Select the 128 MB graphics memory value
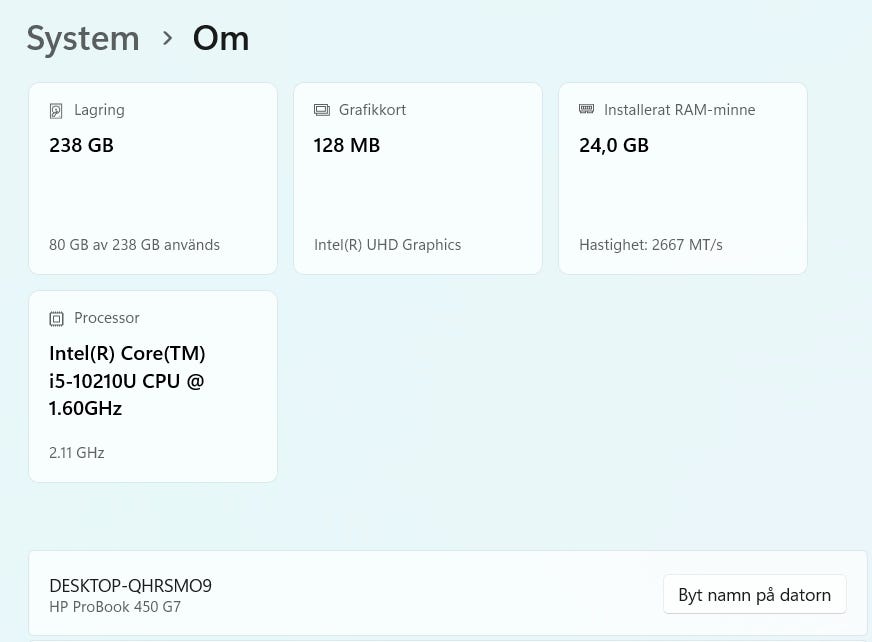872x642 pixels. click(346, 145)
